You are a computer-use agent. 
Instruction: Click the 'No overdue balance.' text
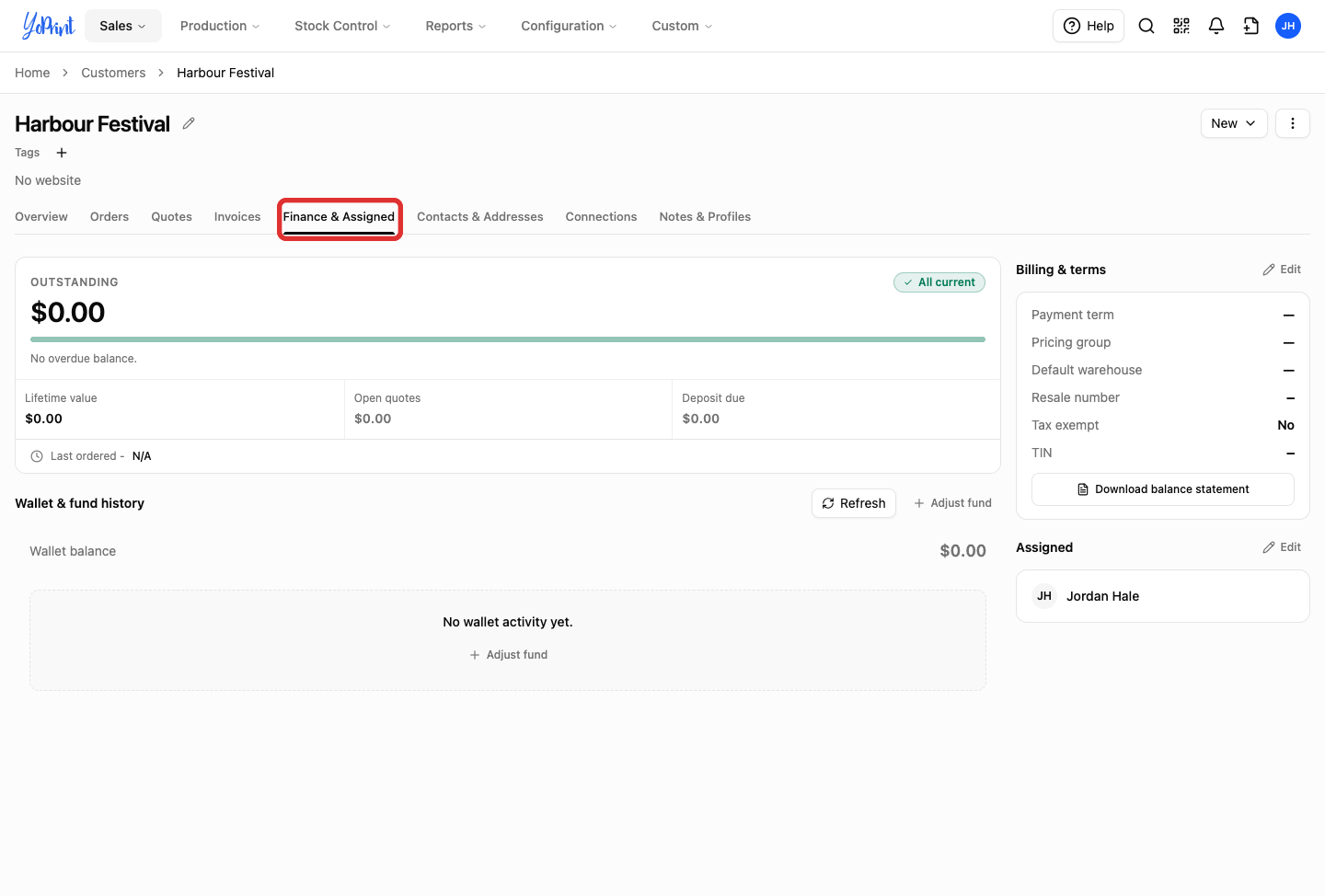pos(84,359)
